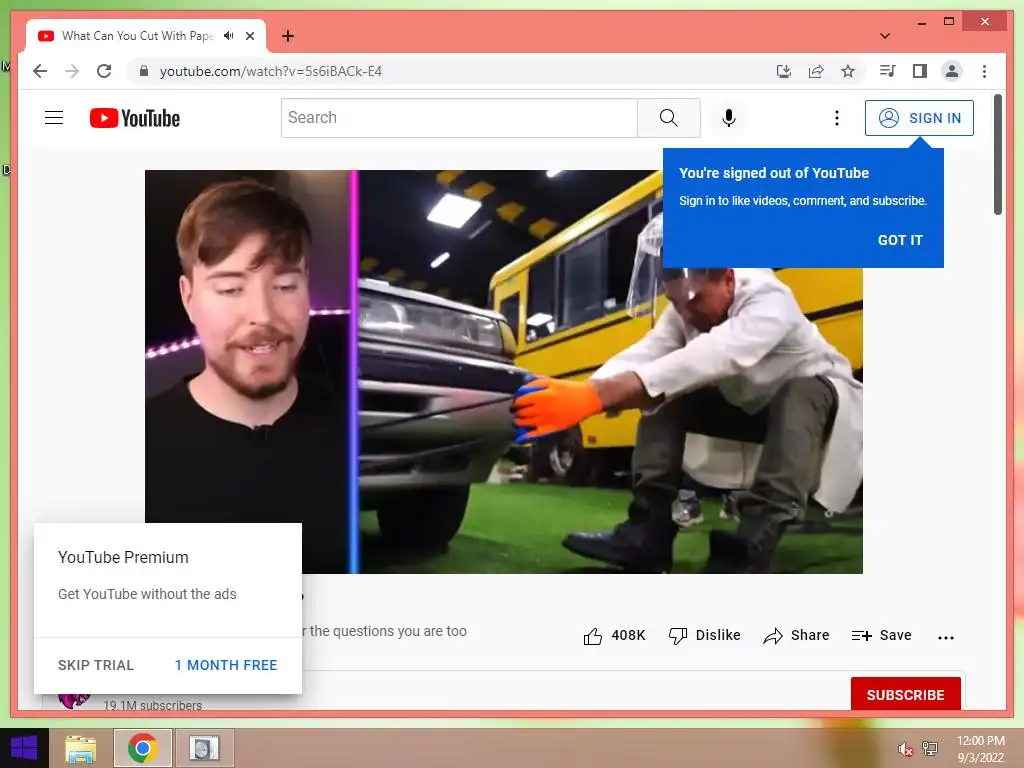Click the share page icon in address bar
Screen dimensions: 1024x768
816,71
